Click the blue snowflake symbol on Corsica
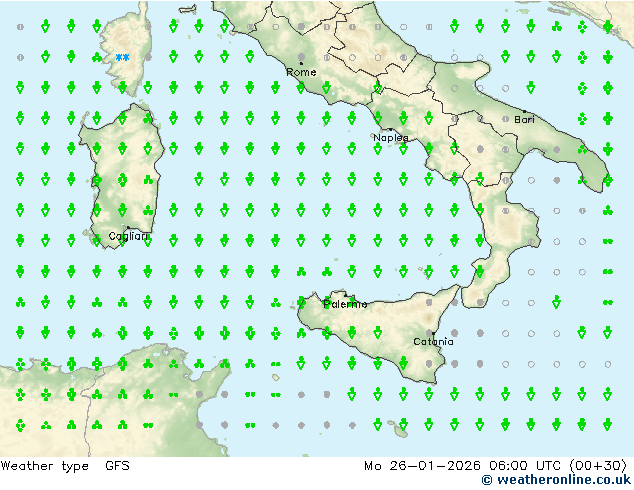634x490 pixels. pyautogui.click(x=123, y=57)
